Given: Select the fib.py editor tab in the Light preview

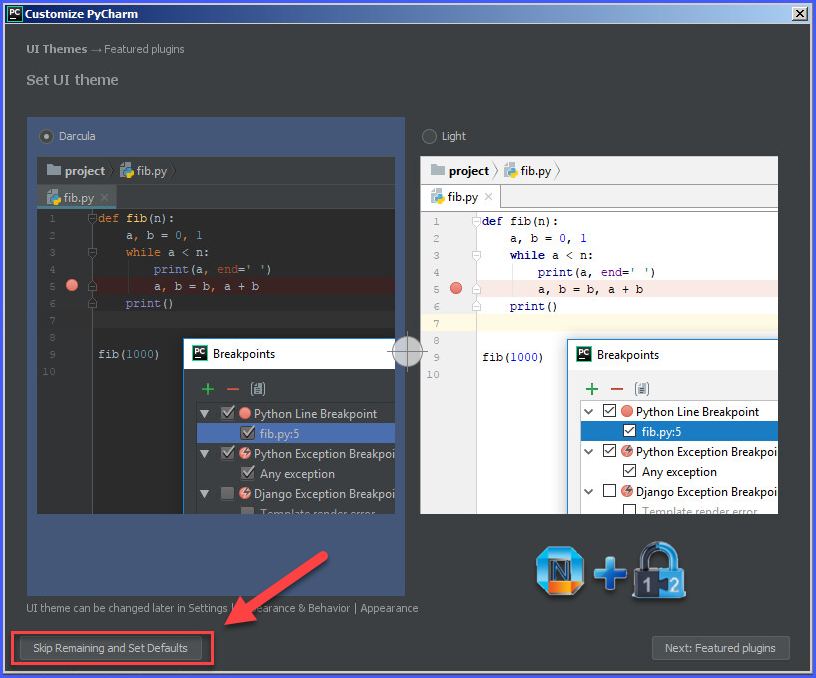Looking at the screenshot, I should tap(461, 197).
